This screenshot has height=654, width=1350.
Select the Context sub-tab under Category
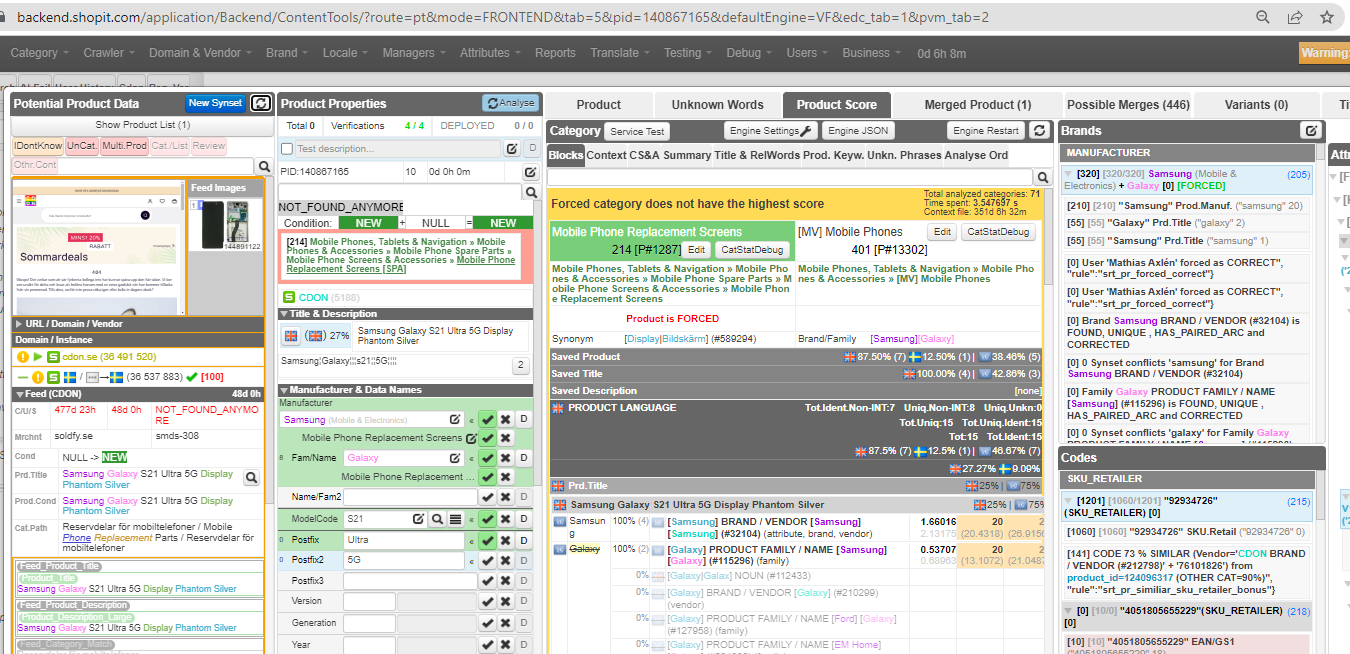[x=606, y=155]
